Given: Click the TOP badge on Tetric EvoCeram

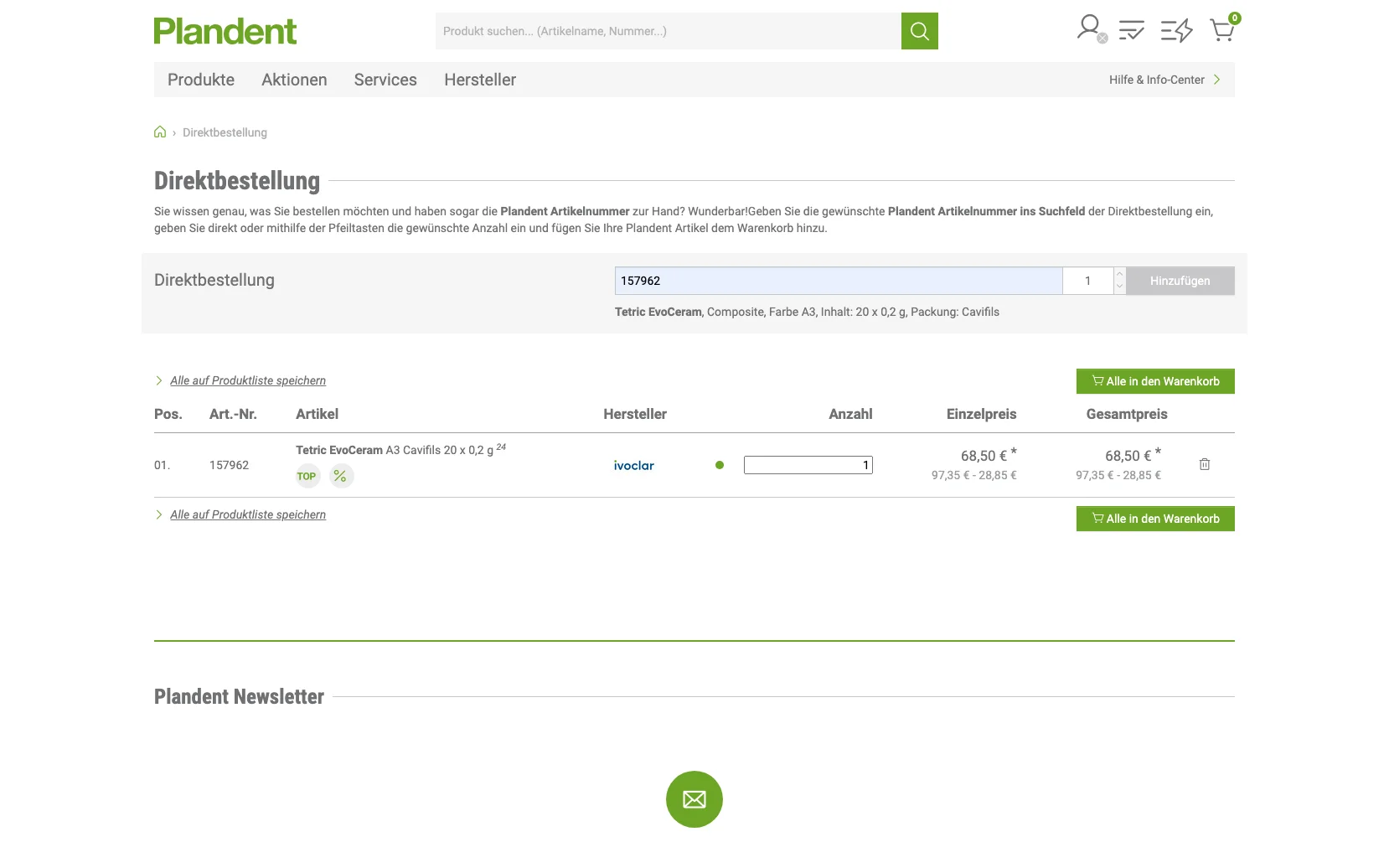Looking at the screenshot, I should tap(307, 476).
